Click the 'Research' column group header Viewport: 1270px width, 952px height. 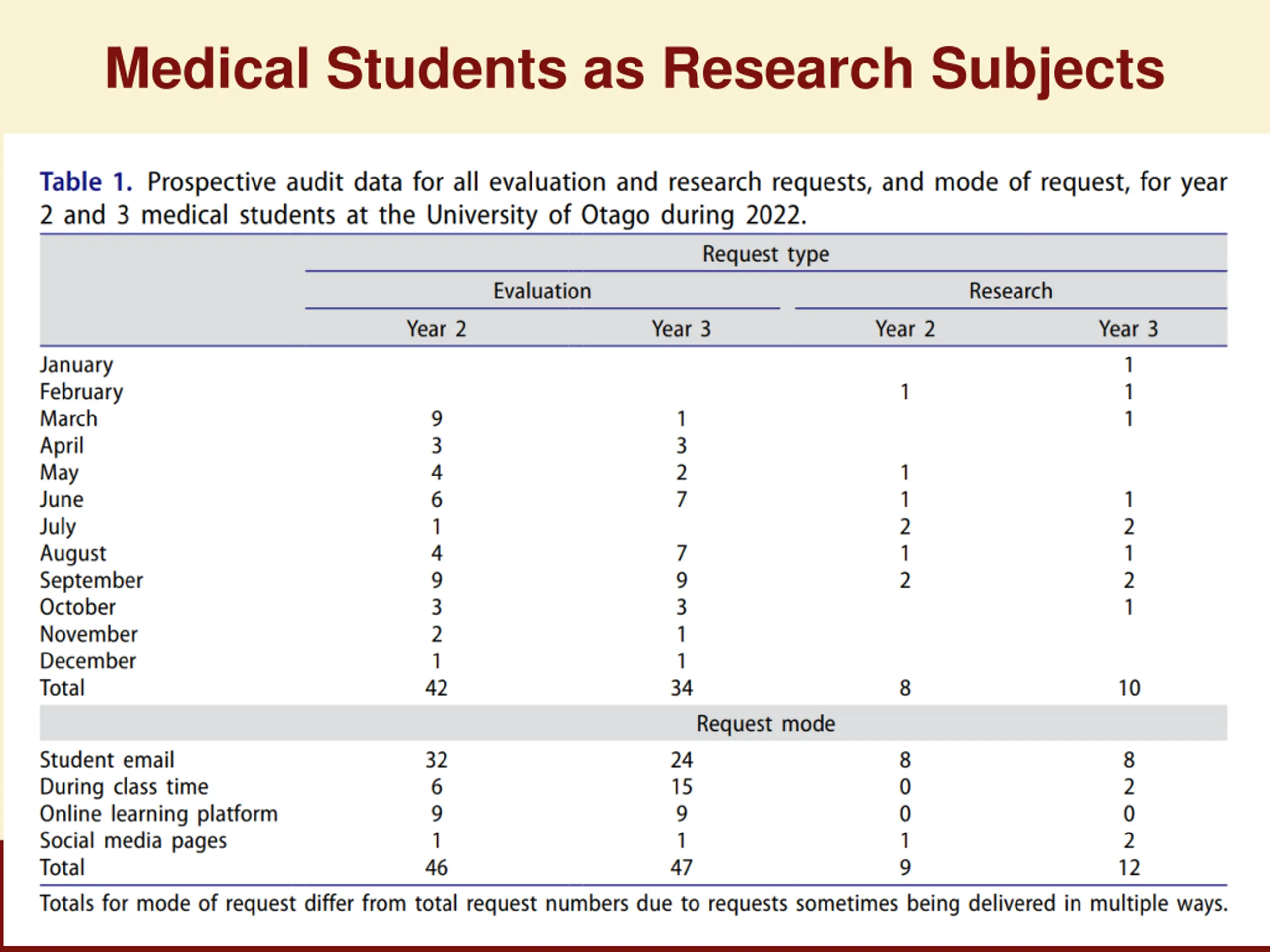pos(1011,291)
